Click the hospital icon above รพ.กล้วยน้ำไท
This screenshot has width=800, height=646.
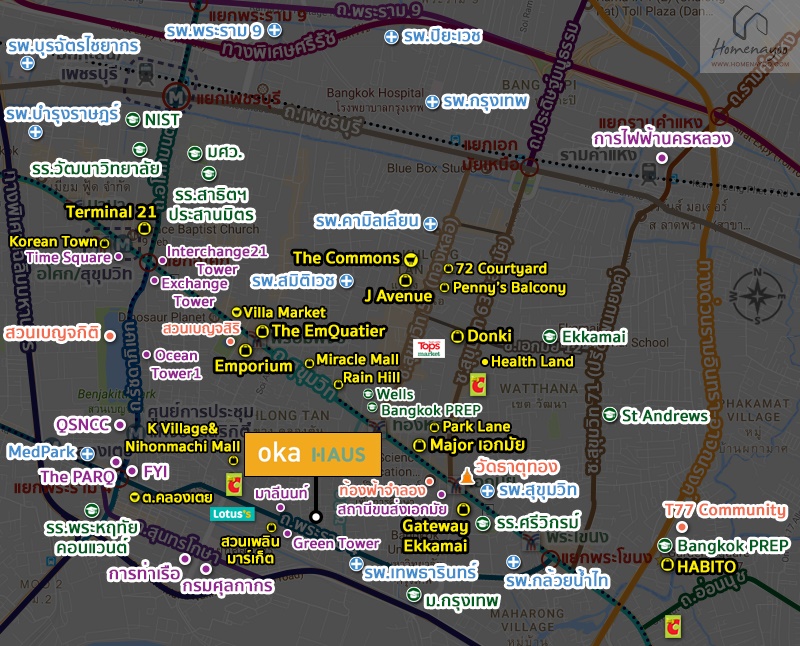[513, 562]
